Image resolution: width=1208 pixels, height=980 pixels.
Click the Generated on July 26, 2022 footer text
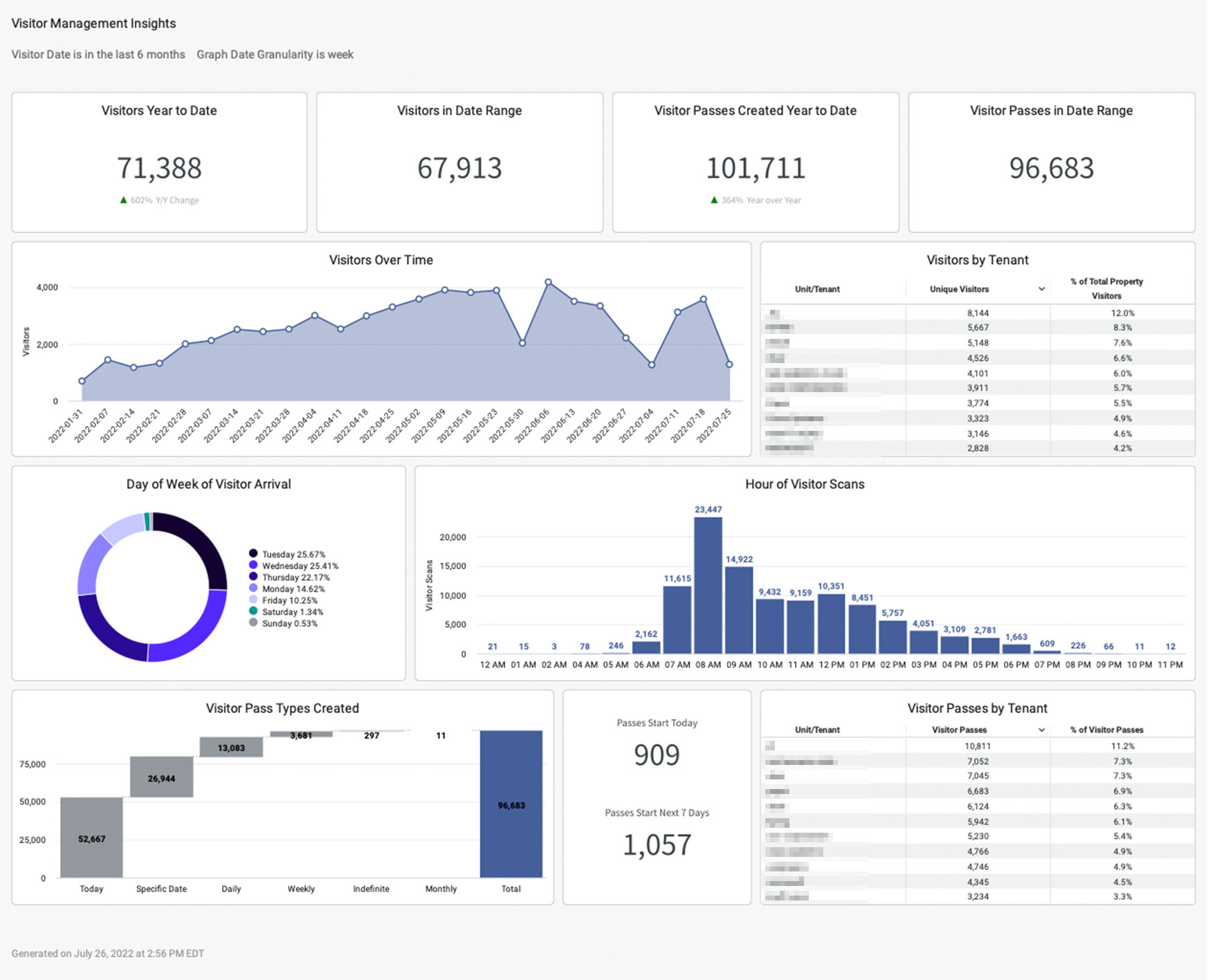[107, 953]
